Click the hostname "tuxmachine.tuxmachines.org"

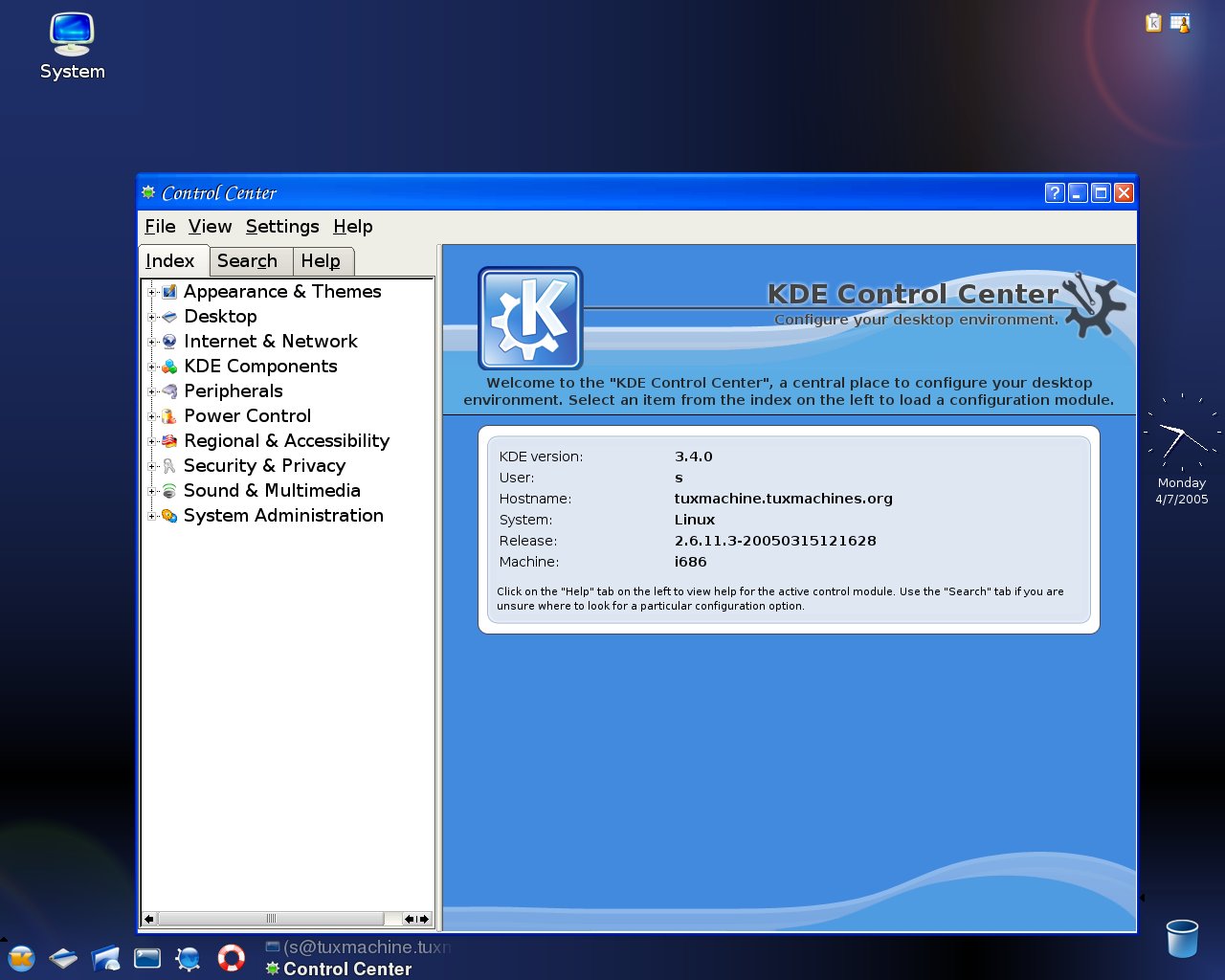pos(783,499)
